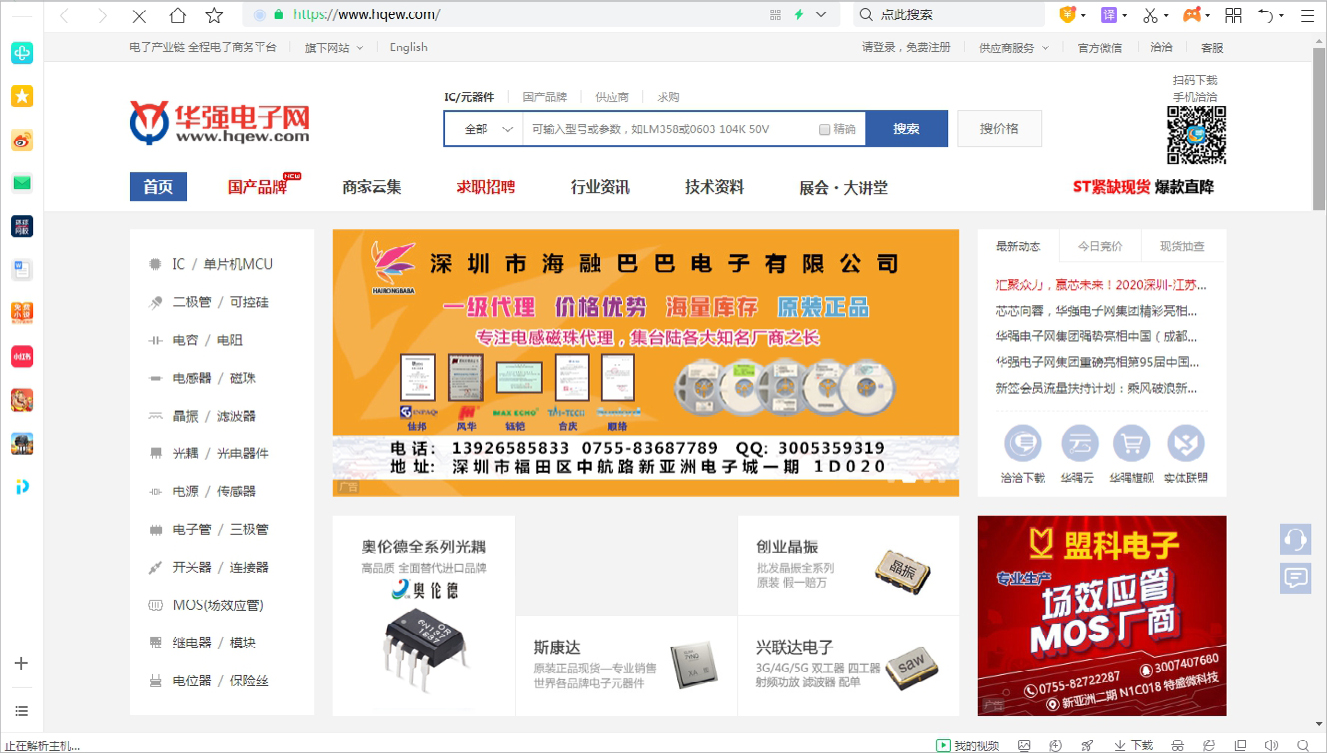Screen dimensions: 1327x753
Task: Click the blue 搜索 button
Action: pos(906,129)
